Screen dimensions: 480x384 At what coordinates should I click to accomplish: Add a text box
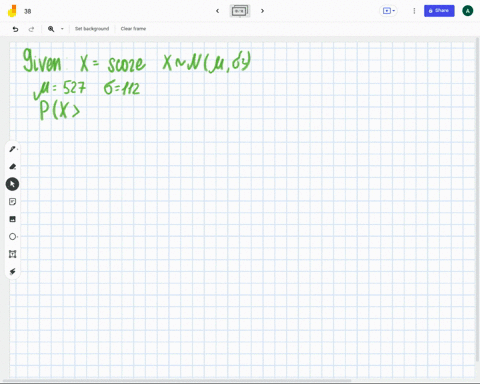pyautogui.click(x=13, y=254)
